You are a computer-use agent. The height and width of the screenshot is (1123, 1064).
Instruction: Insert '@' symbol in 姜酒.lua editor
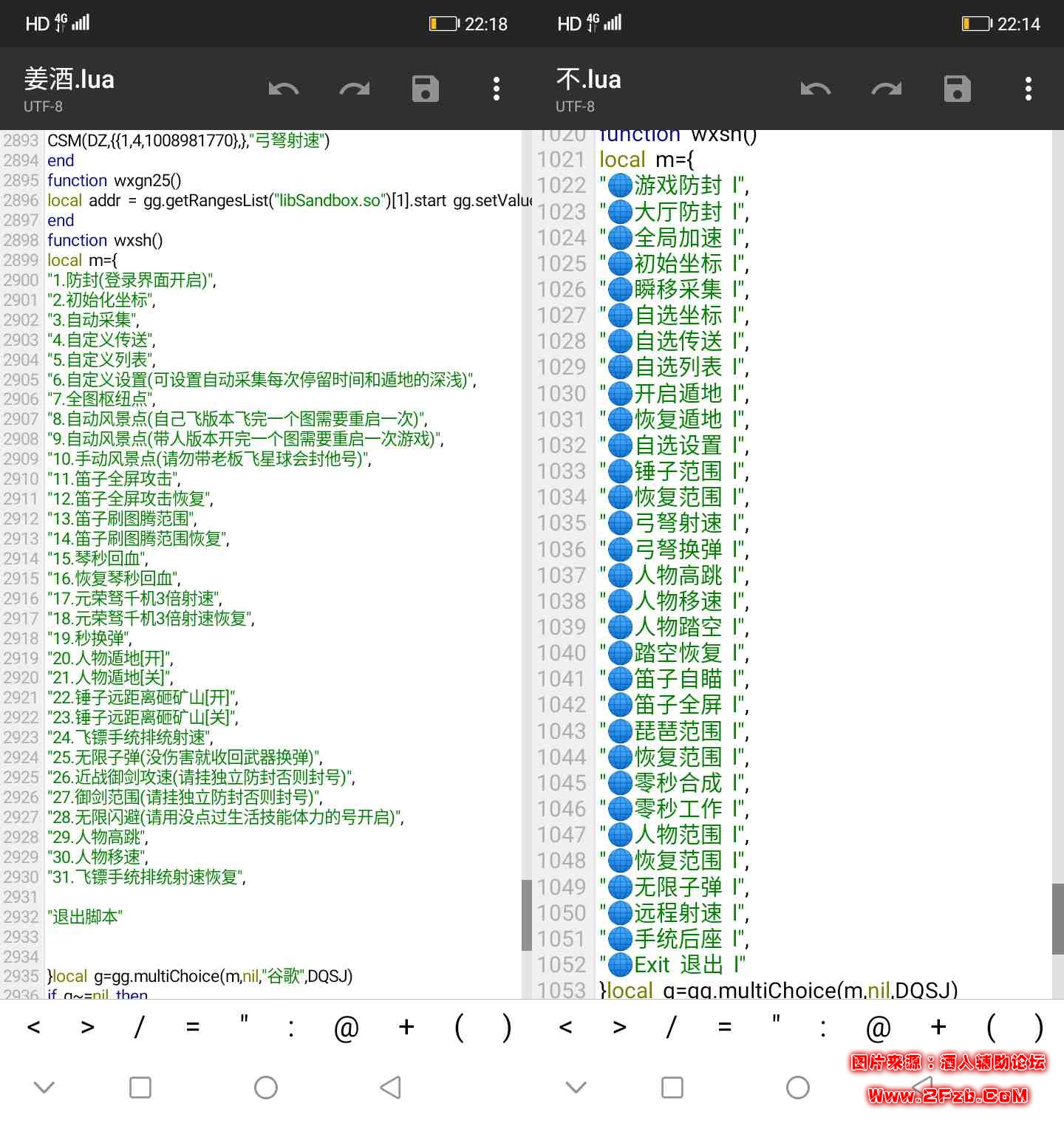[x=346, y=1028]
